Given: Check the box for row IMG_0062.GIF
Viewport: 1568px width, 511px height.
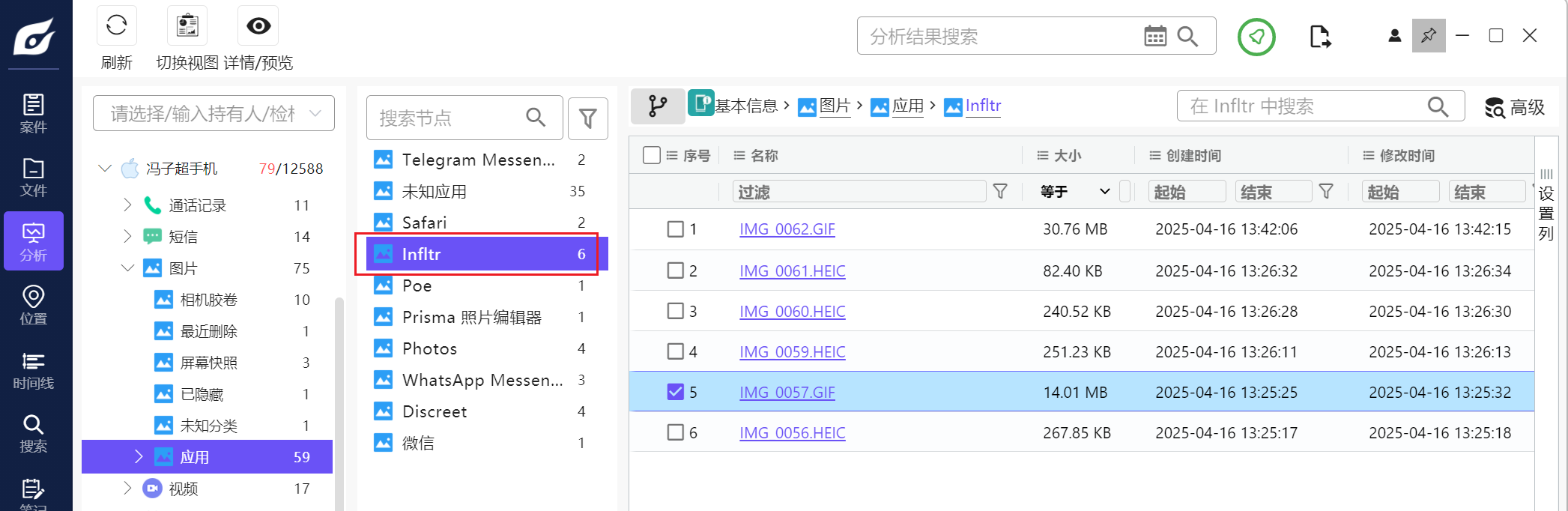Looking at the screenshot, I should tap(675, 229).
